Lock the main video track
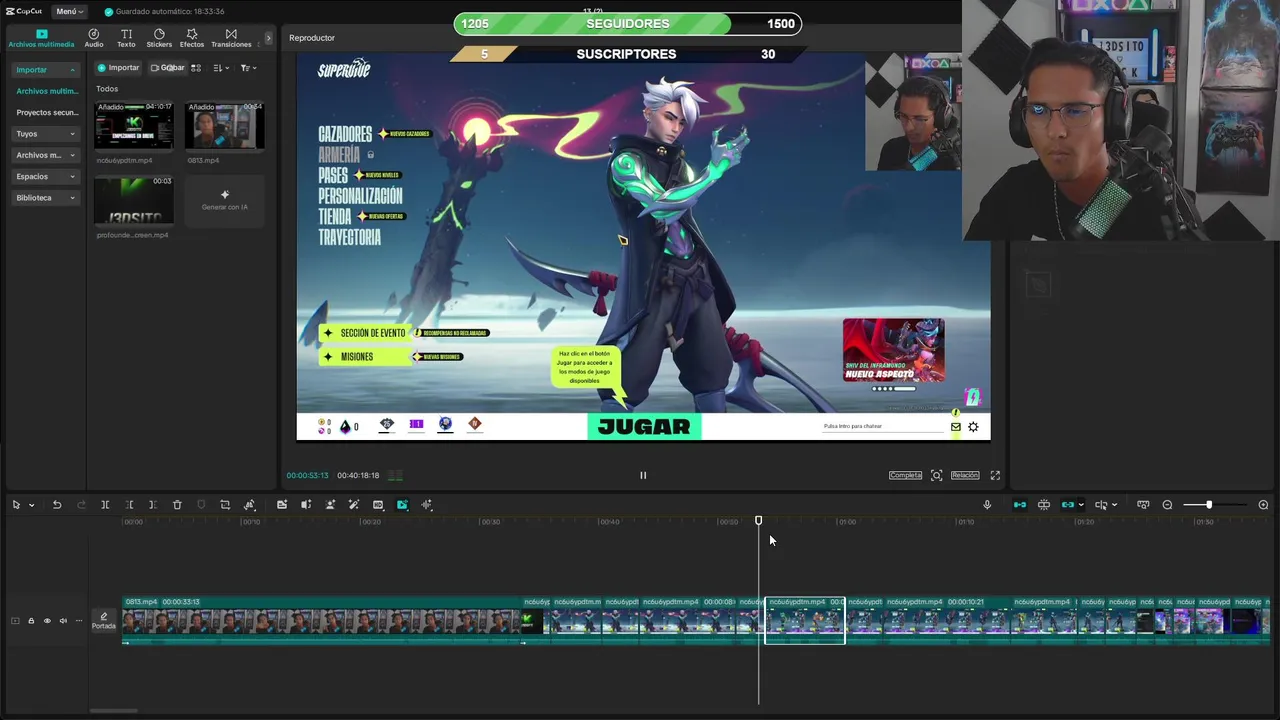 [31, 621]
